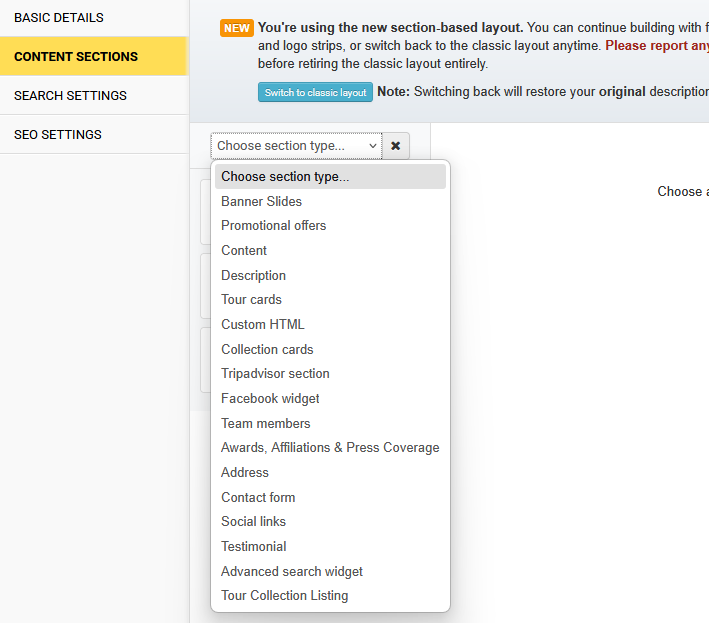The height and width of the screenshot is (623, 709).
Task: Open the Choose section type dropdown
Action: (296, 146)
